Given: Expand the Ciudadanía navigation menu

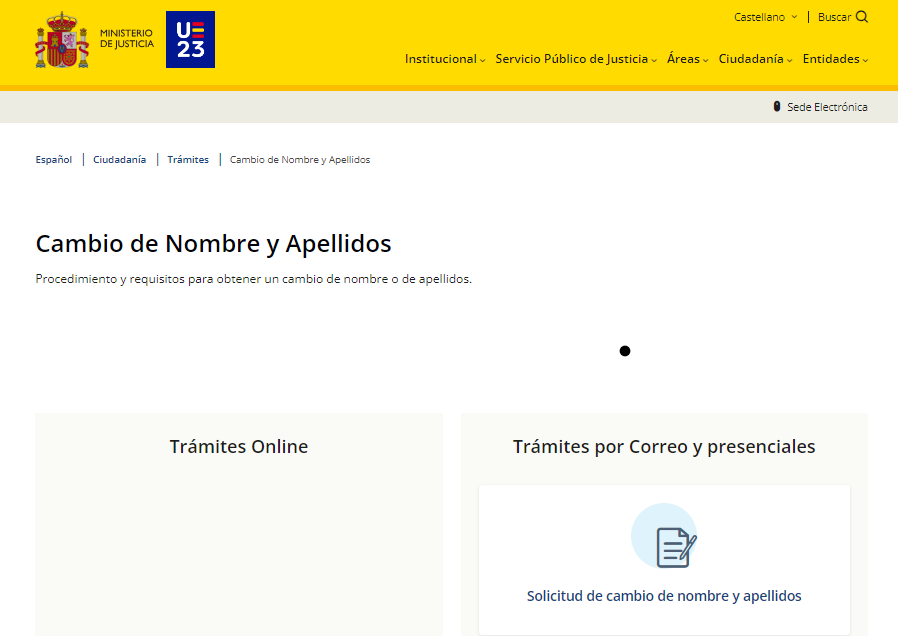Looking at the screenshot, I should click(x=755, y=59).
